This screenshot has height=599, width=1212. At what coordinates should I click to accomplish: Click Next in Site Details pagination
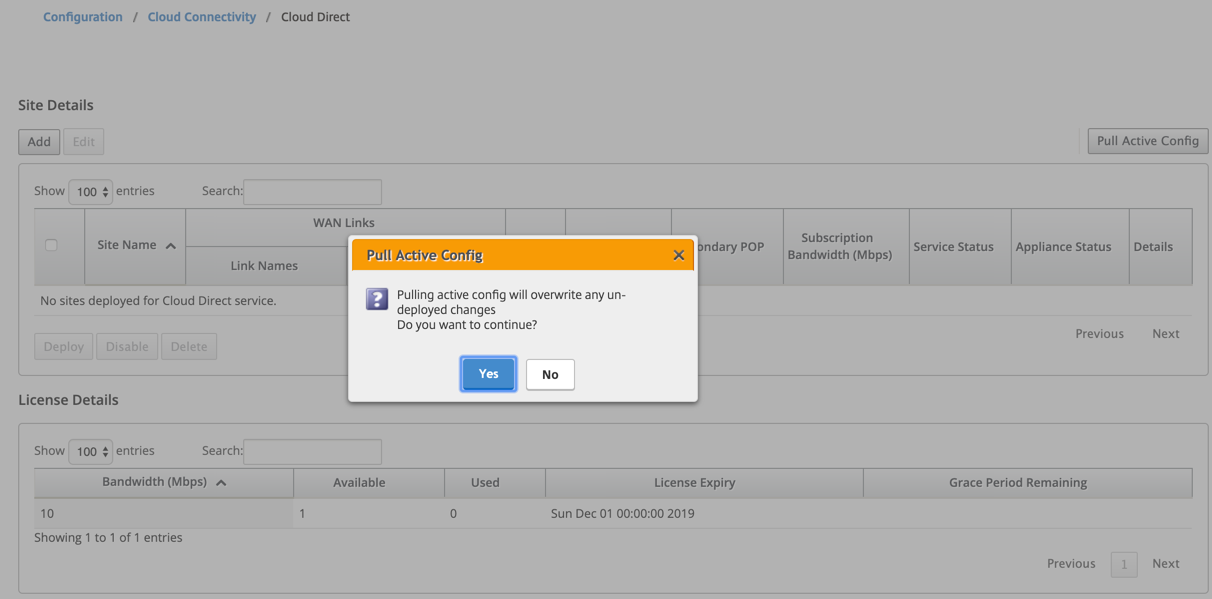click(1166, 334)
